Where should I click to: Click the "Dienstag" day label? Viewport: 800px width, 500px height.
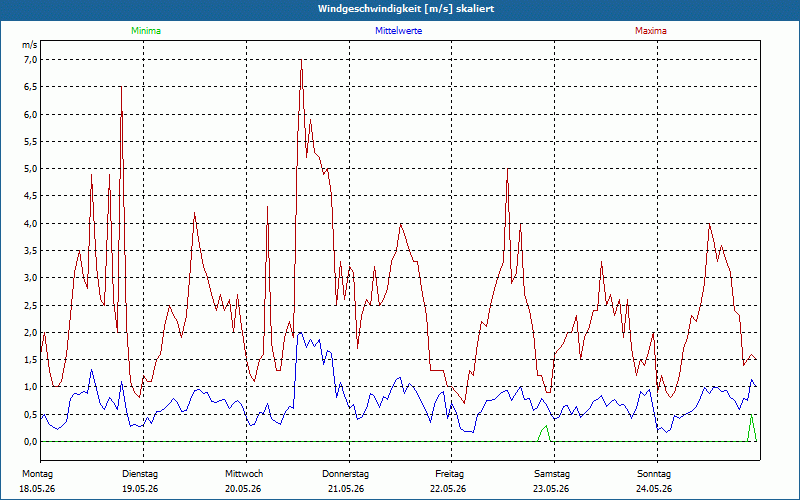click(x=140, y=474)
